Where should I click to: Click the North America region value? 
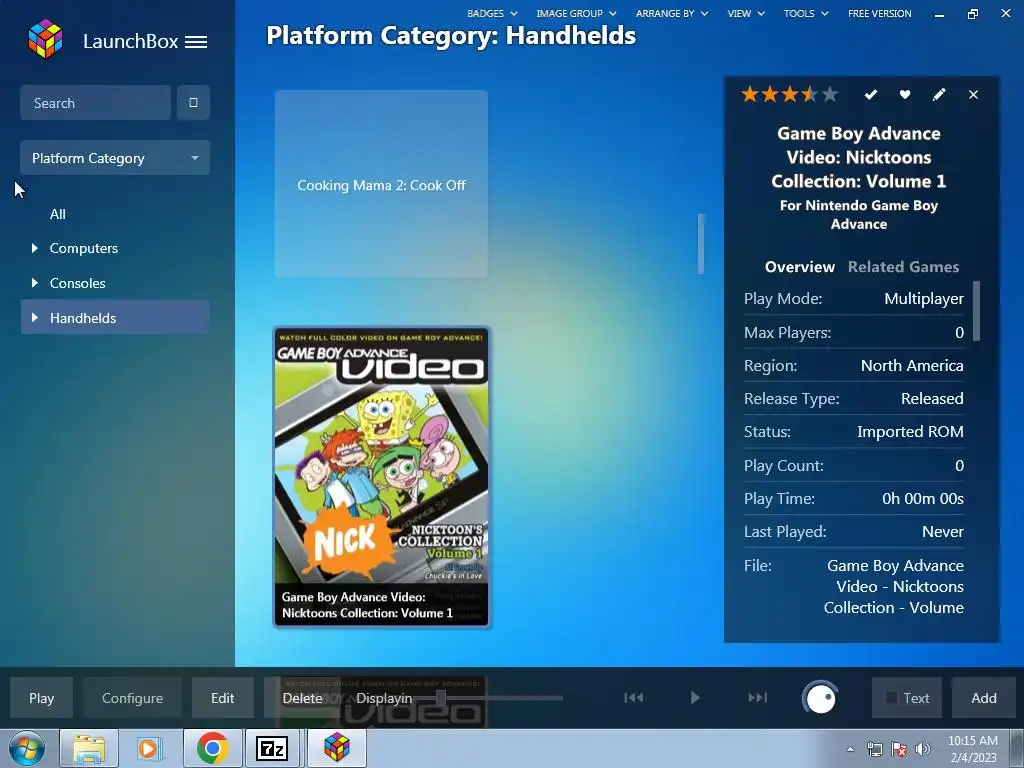coord(912,365)
